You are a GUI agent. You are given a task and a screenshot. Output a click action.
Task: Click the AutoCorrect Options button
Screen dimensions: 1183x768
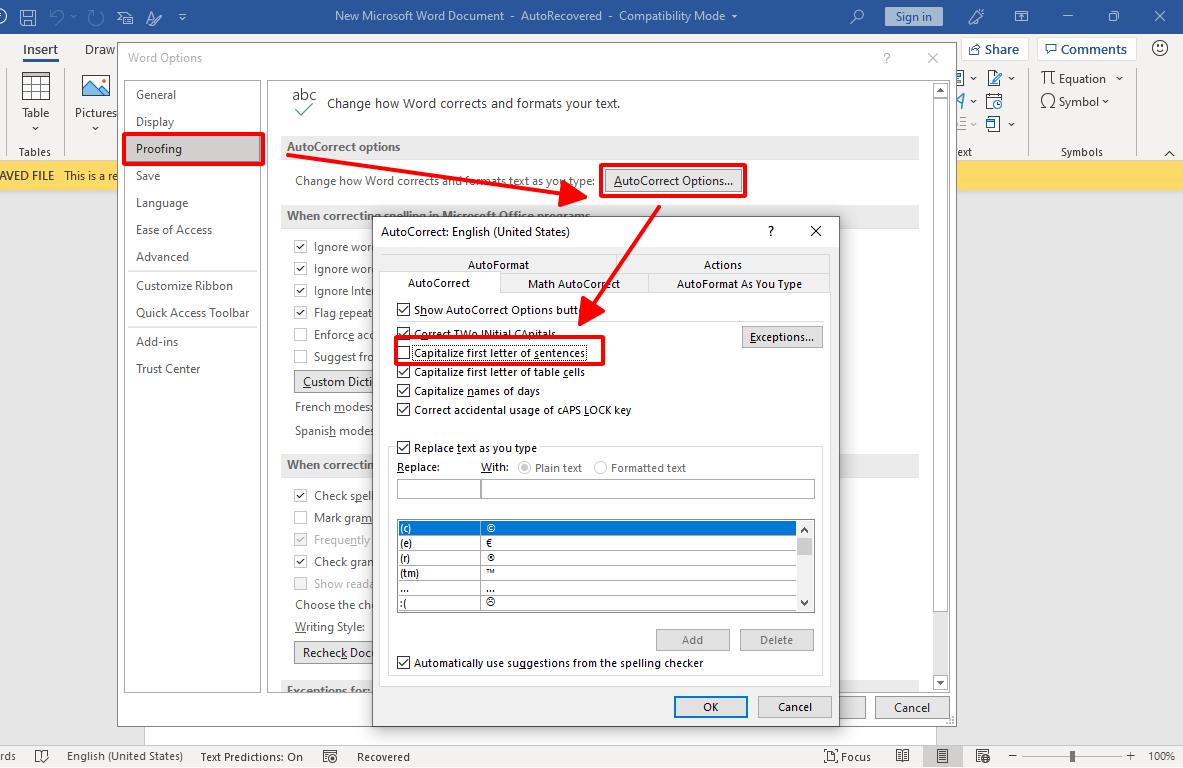(673, 181)
